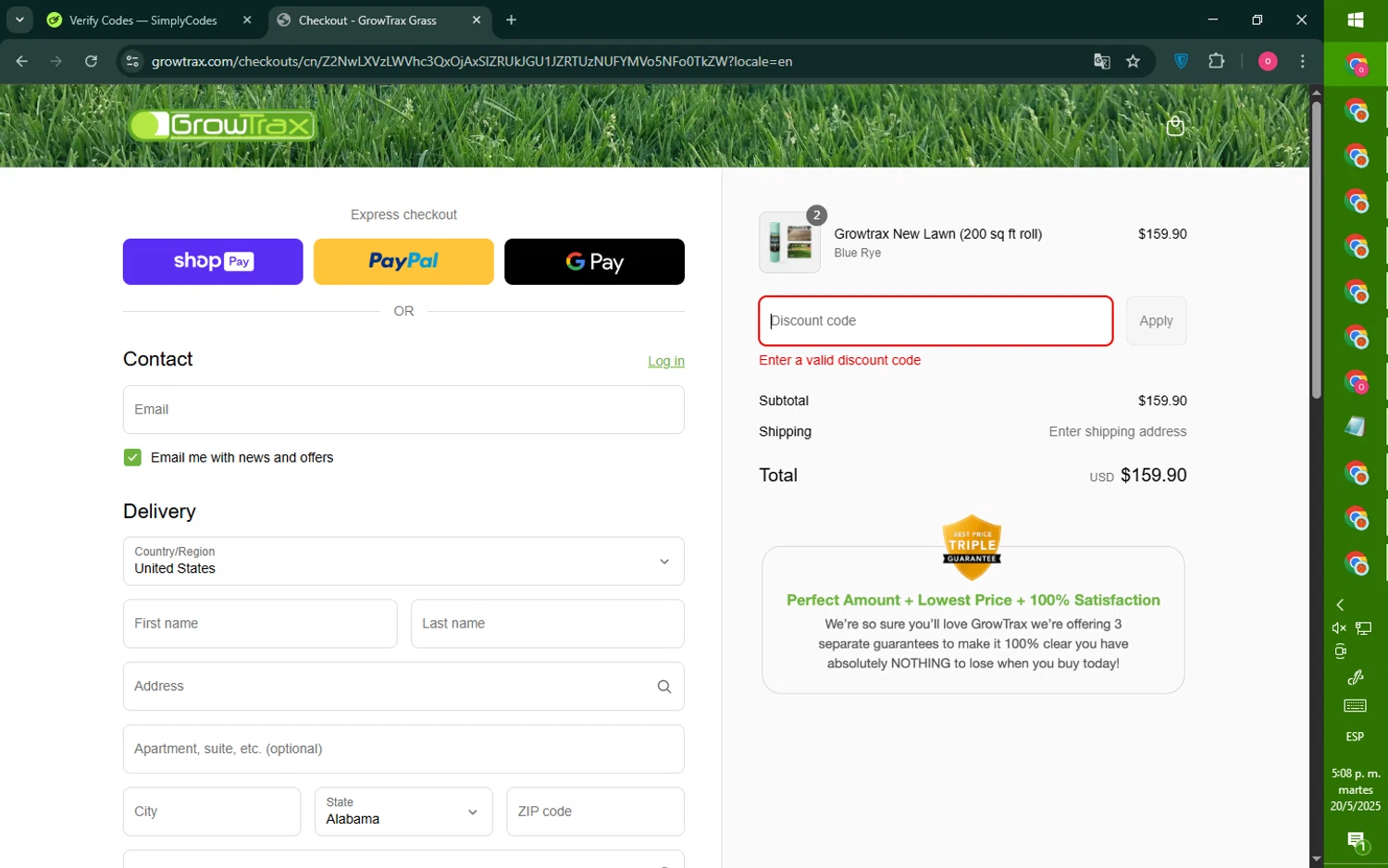Focus the Discount code field
1388x868 pixels.
click(936, 321)
